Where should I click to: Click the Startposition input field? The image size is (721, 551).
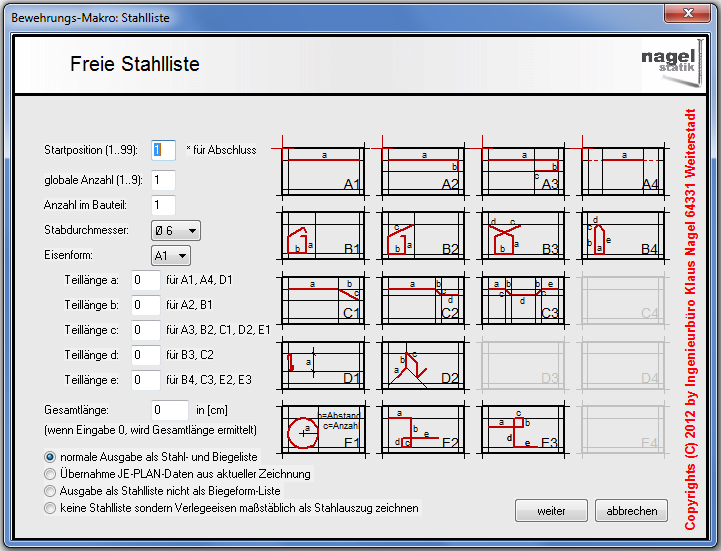(x=163, y=150)
